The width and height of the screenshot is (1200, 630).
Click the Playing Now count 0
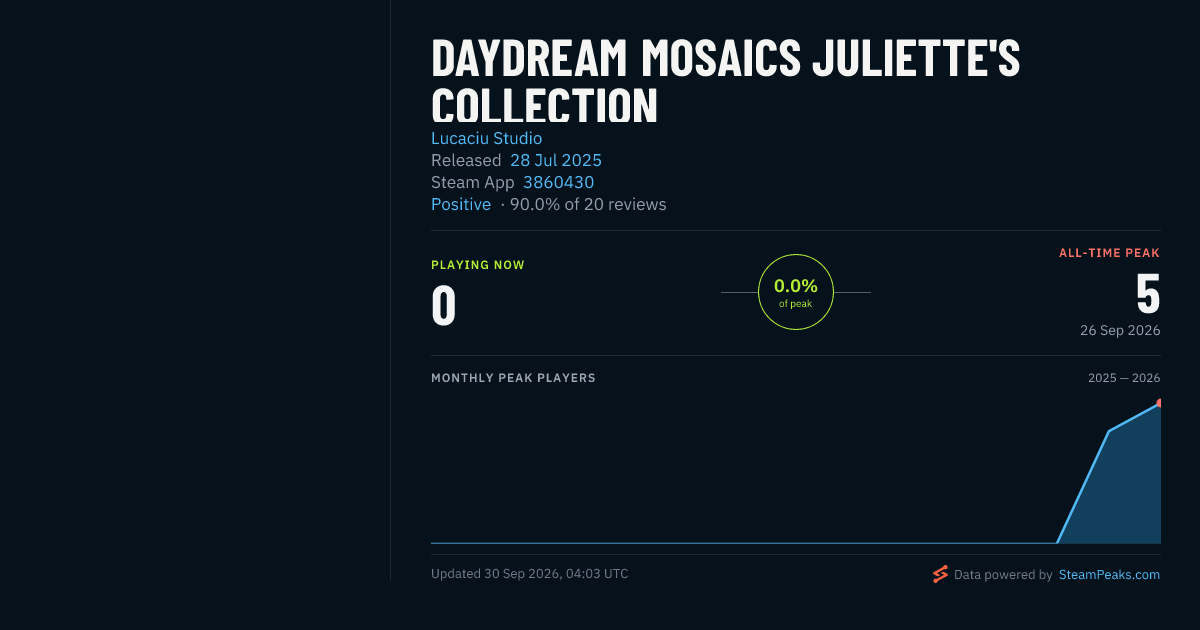(x=443, y=305)
